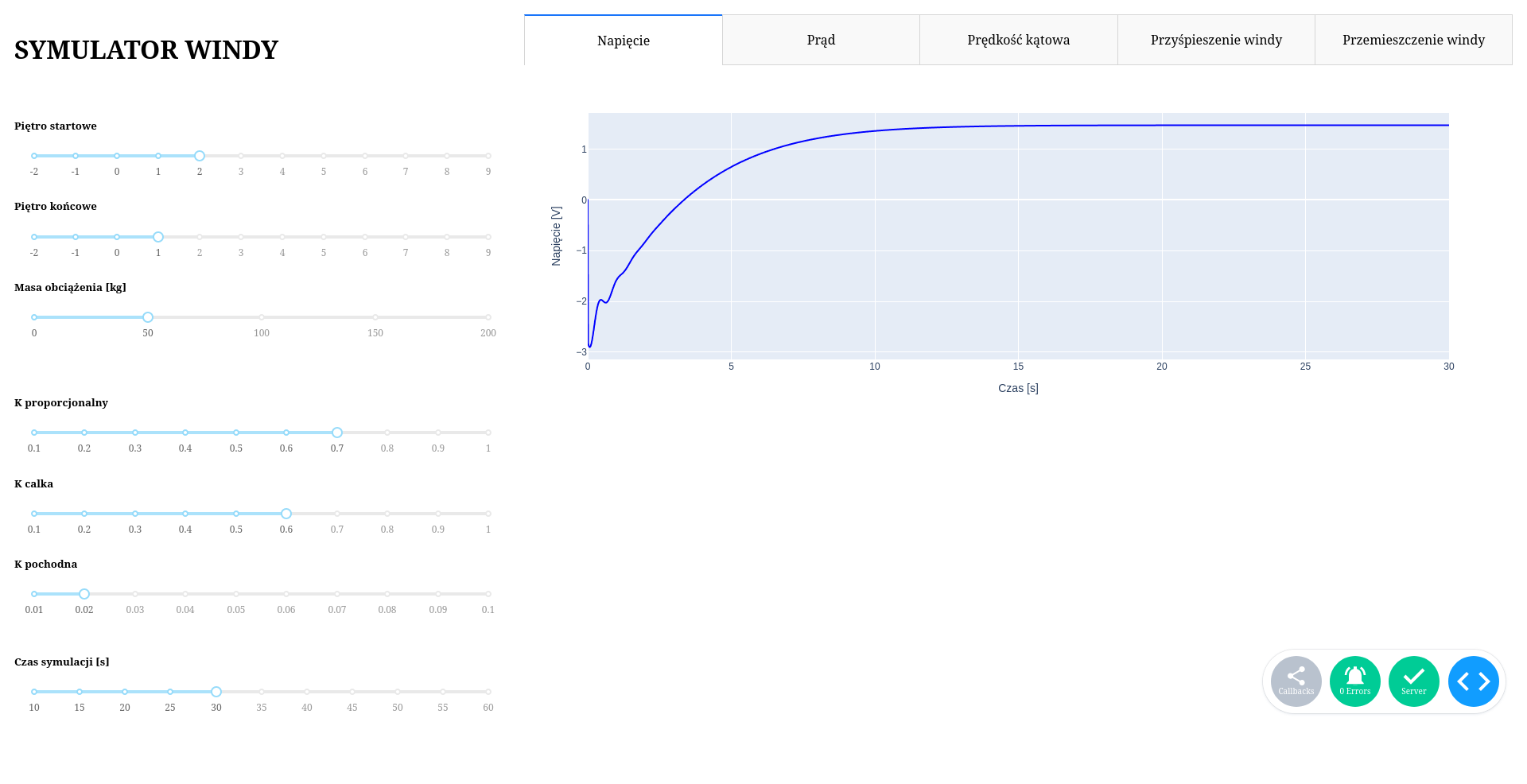Click the 0 Errors bell icon
1527x784 pixels.
point(1354,681)
